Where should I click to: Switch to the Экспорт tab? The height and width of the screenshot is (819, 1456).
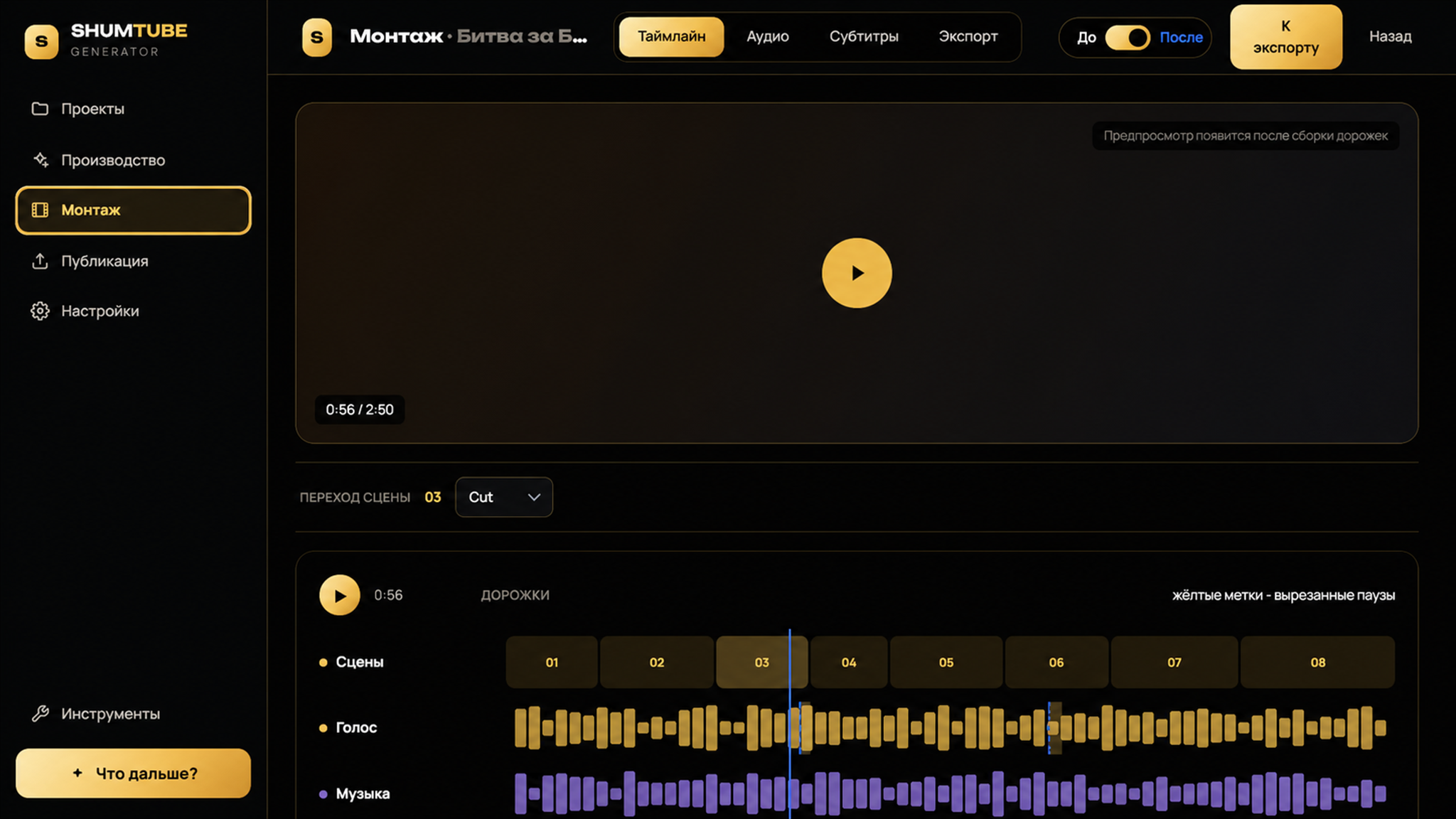[968, 36]
